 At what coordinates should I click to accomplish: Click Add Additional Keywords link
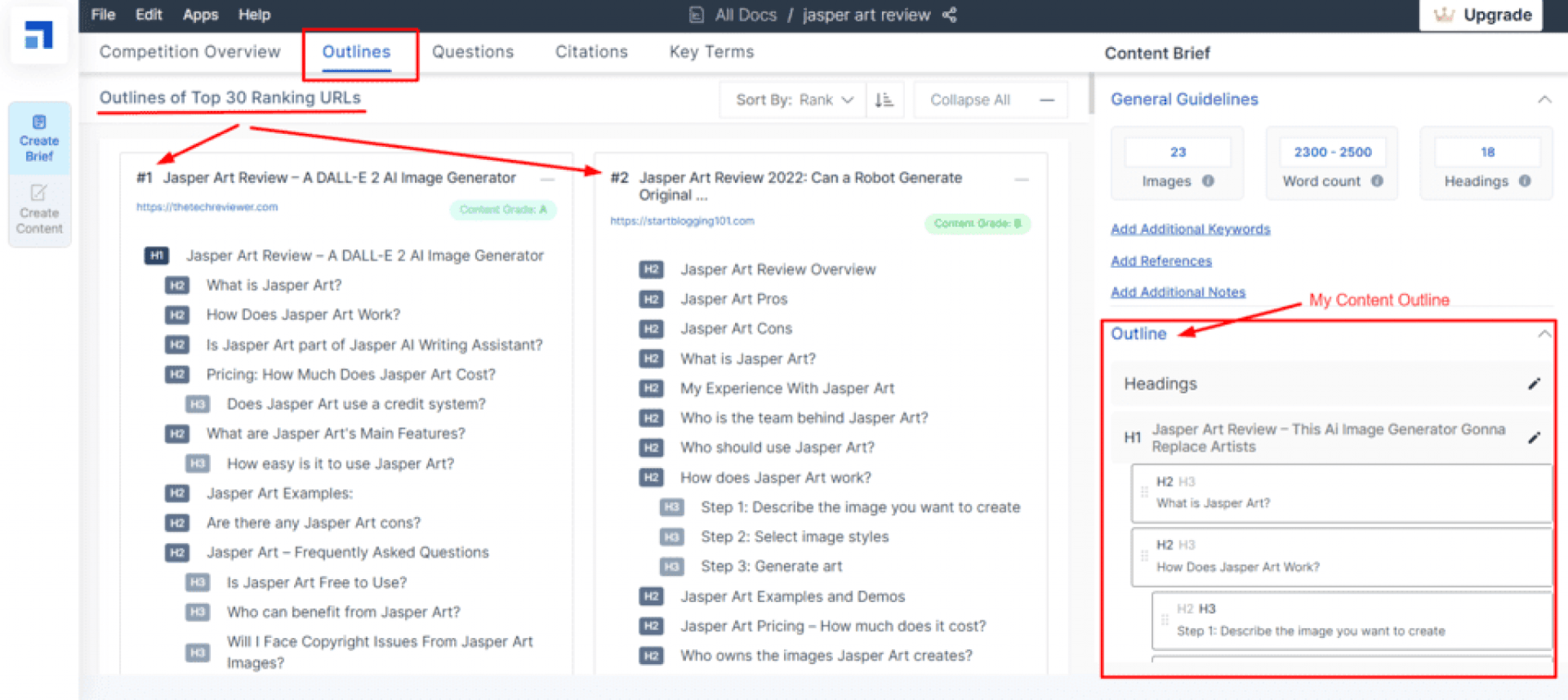tap(1190, 230)
